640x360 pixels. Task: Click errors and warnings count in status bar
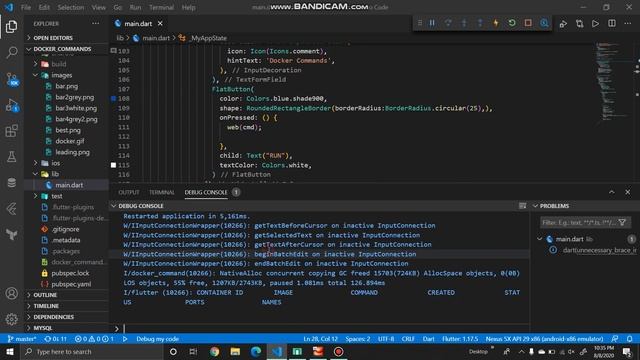(94, 339)
